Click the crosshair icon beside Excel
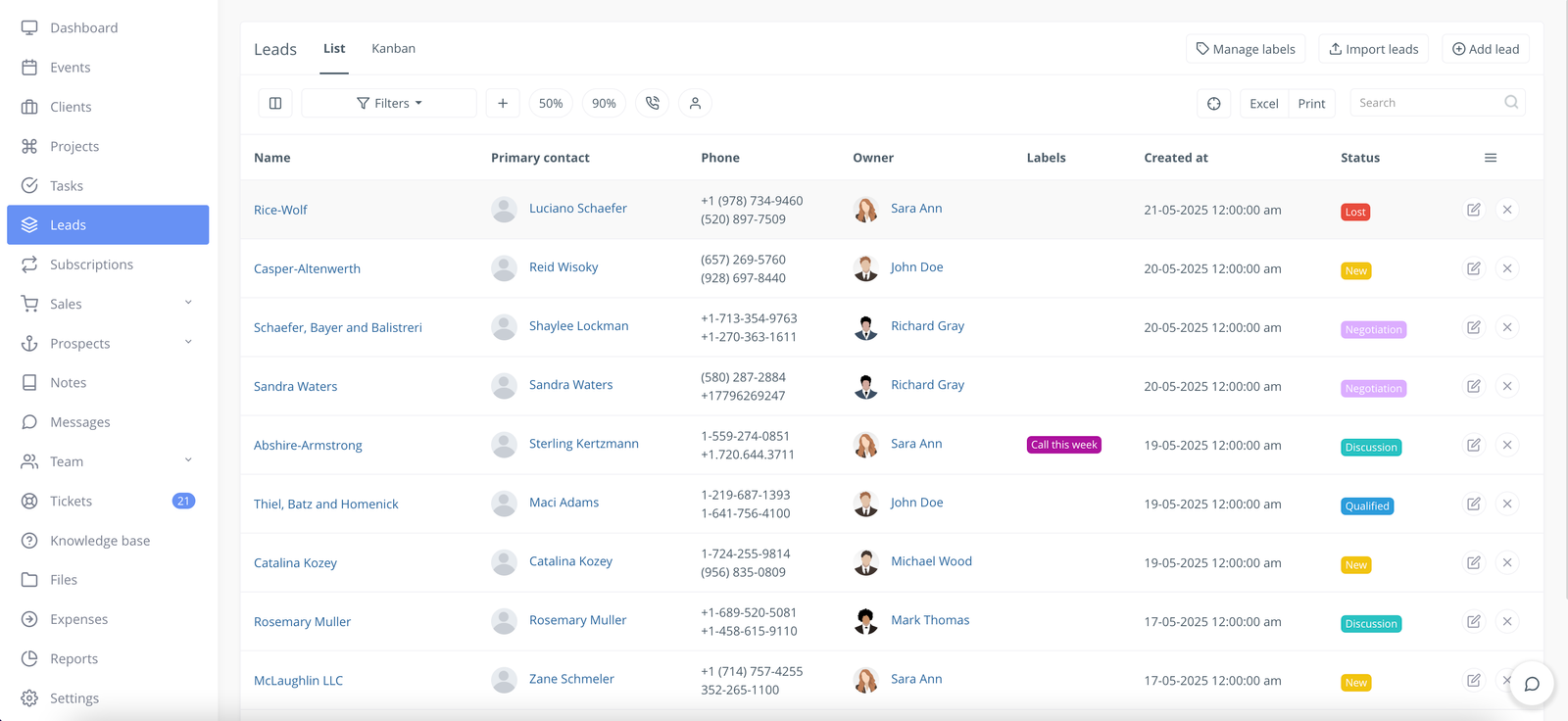 [1214, 103]
